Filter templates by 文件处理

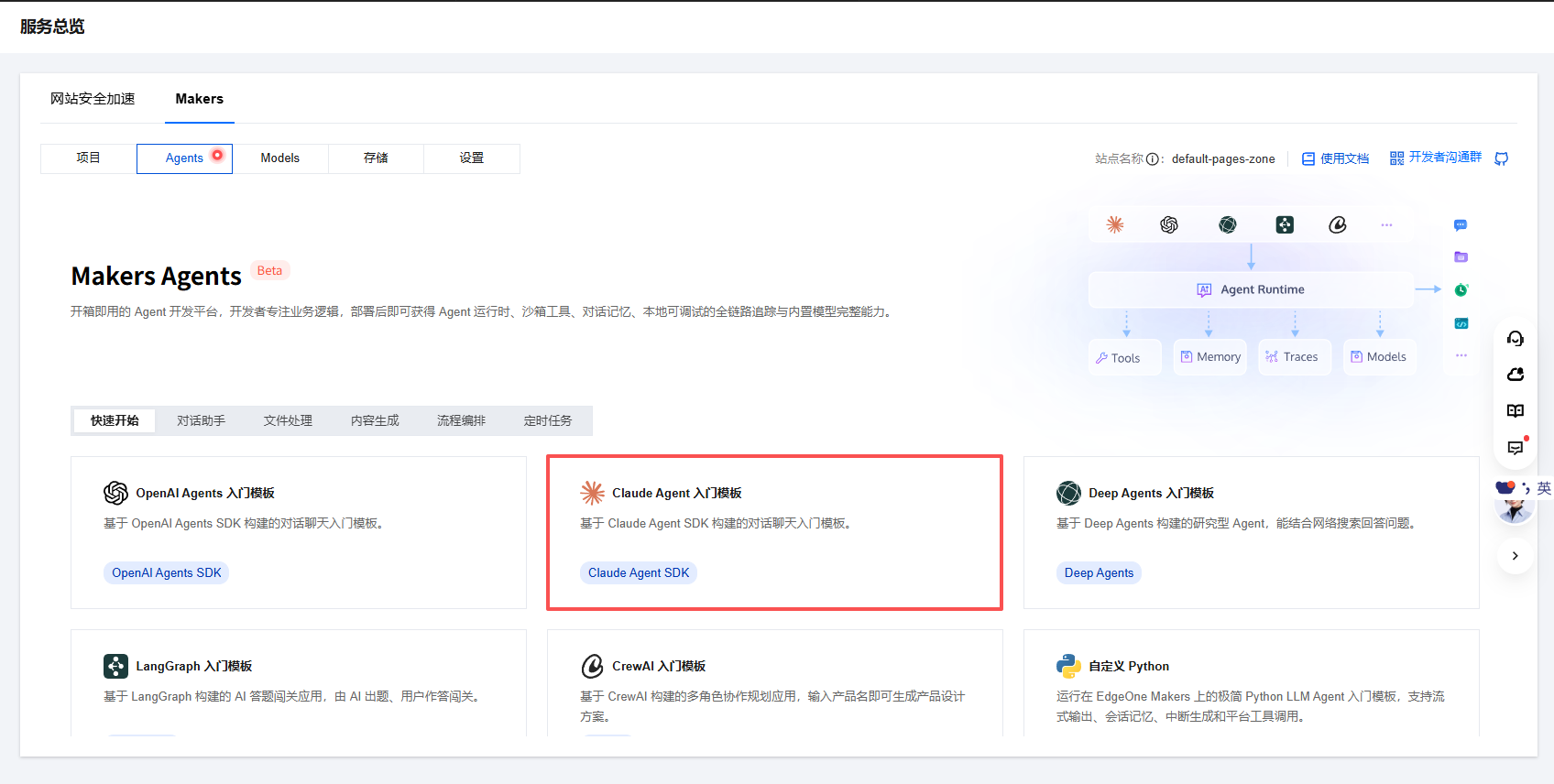(288, 420)
